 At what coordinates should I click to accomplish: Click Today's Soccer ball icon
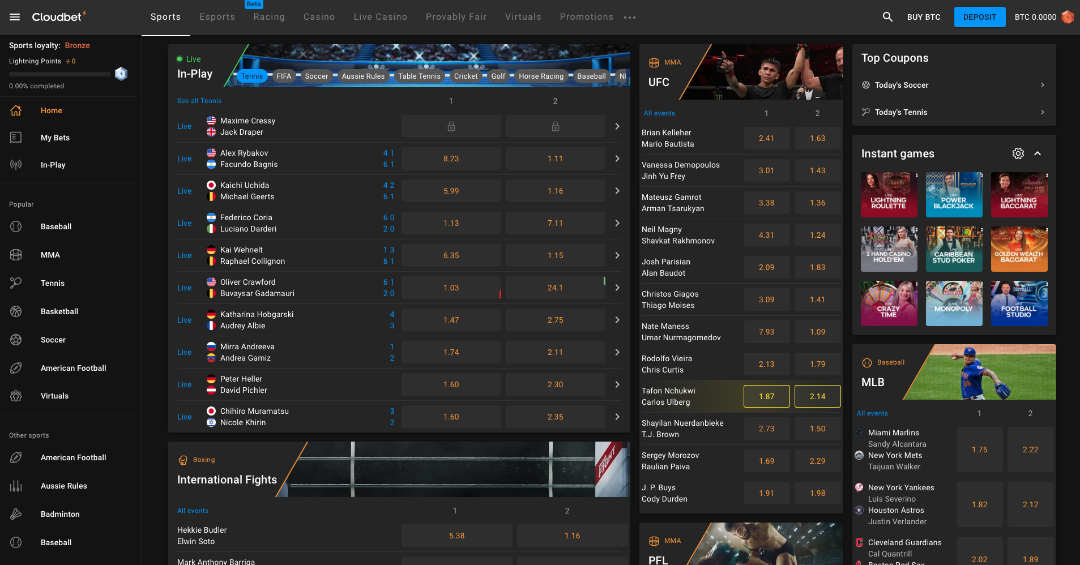click(866, 85)
